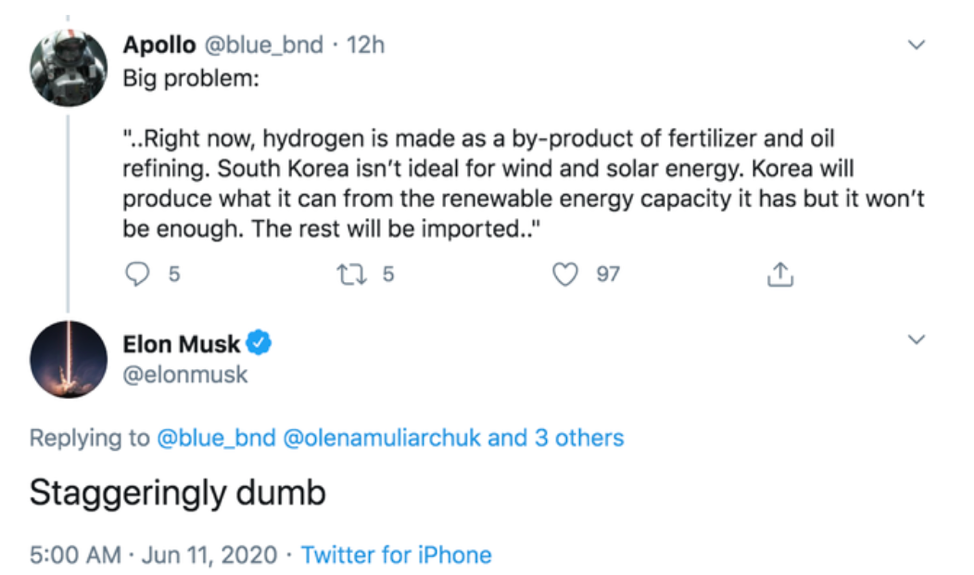Click the 5:00 AM · Jun 11, 2020 timestamp

(x=156, y=554)
